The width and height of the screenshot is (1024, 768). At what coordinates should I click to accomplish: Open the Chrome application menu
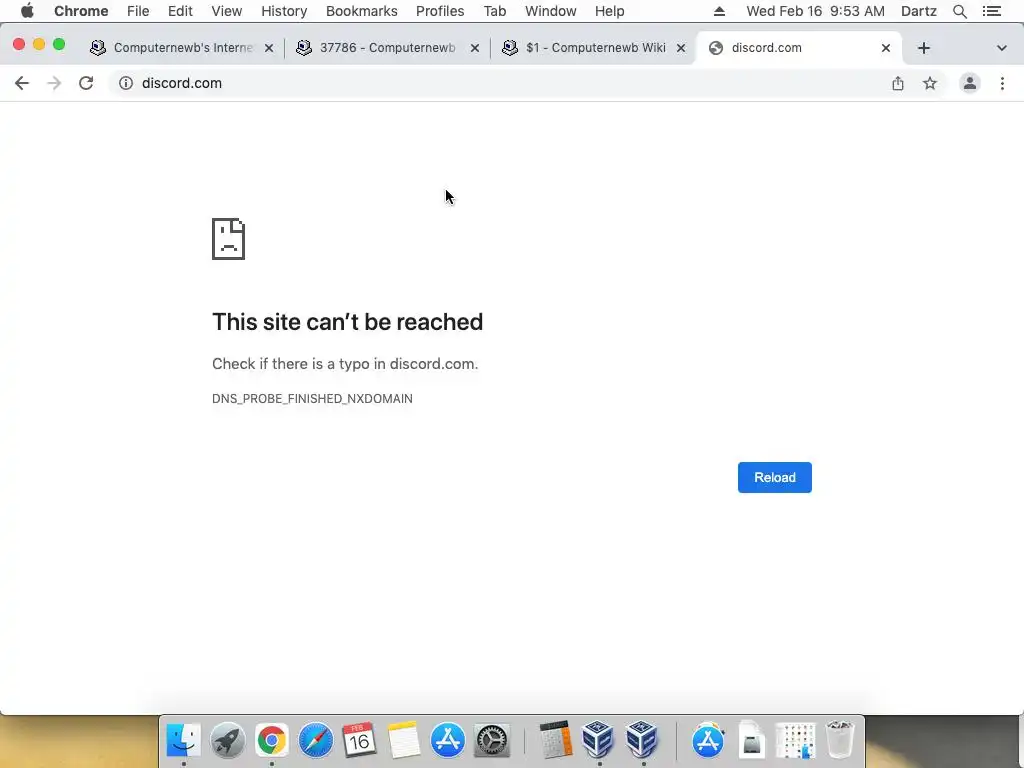(x=81, y=11)
